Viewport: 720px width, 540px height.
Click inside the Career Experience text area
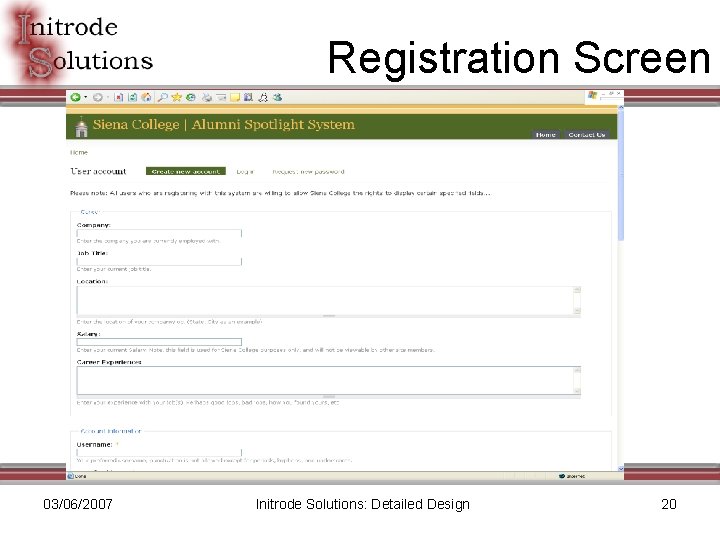(x=325, y=380)
